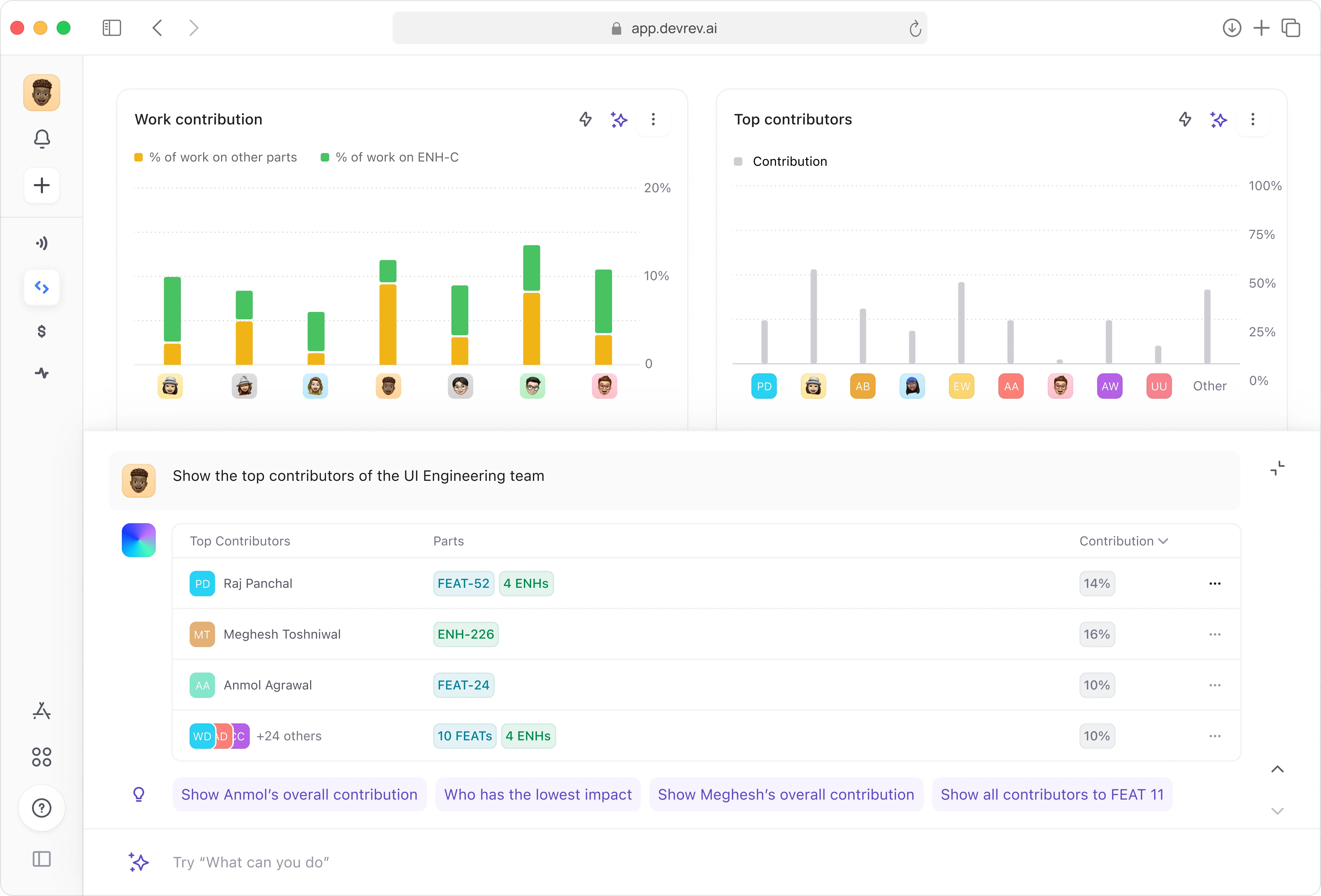The image size is (1321, 896).
Task: Click 'Show all contributors to FEAT 11'
Action: click(x=1052, y=794)
